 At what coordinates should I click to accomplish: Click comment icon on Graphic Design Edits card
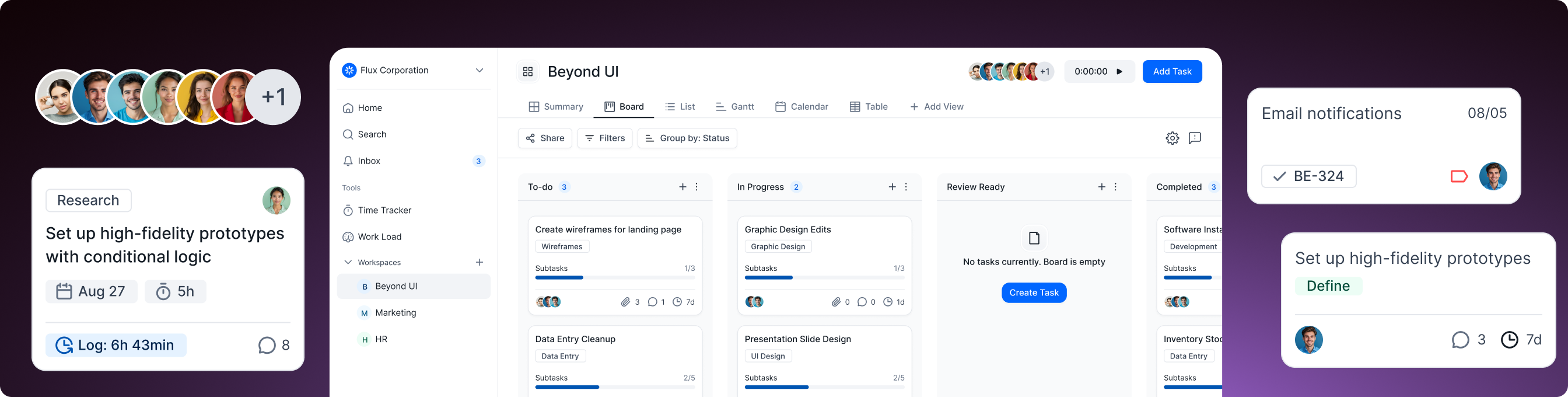[x=862, y=302]
